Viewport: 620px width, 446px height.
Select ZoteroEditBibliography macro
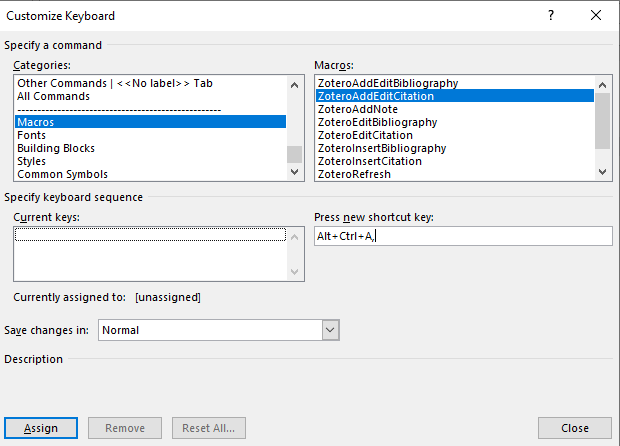click(x=455, y=122)
